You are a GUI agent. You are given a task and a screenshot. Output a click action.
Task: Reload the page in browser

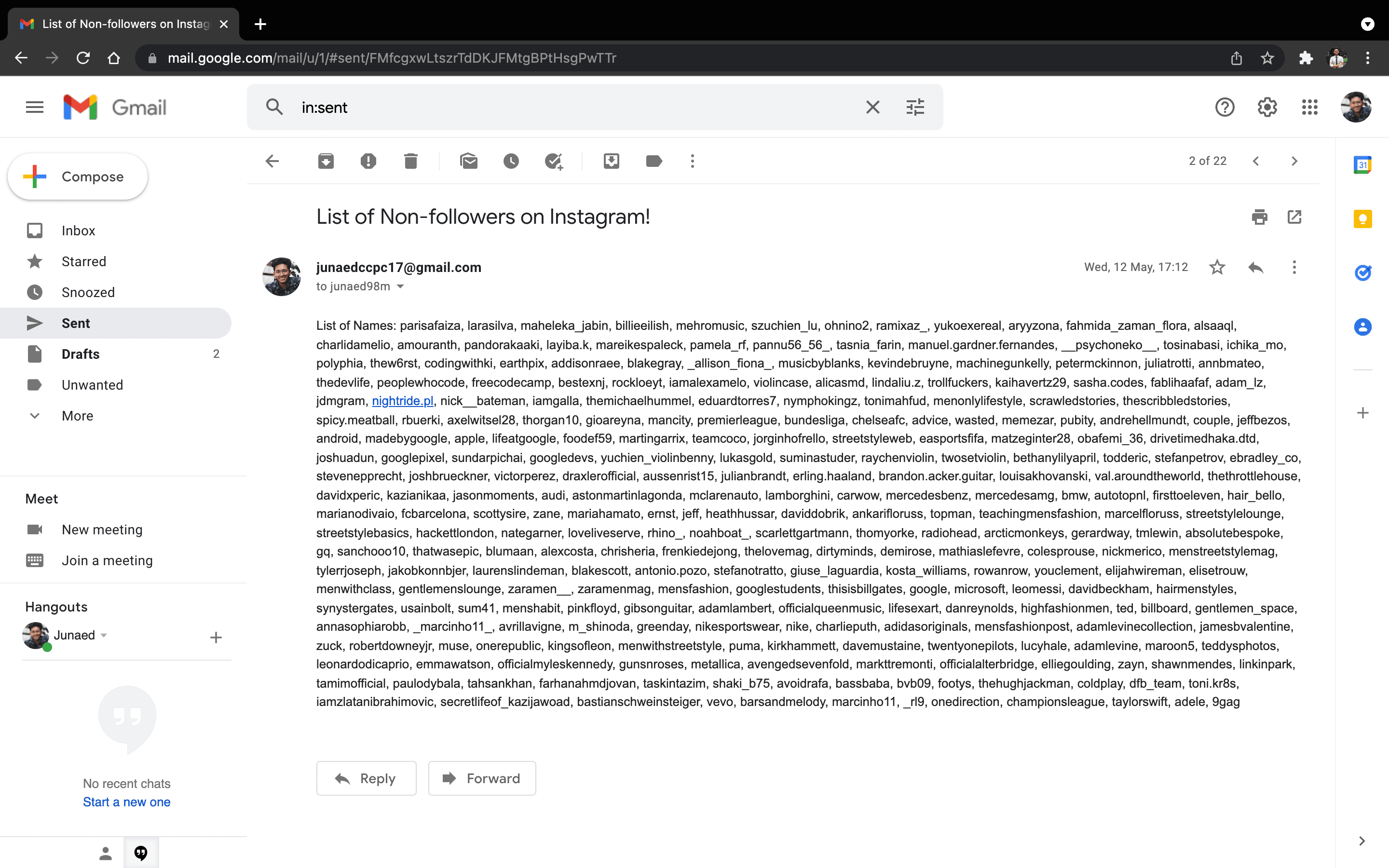83,58
